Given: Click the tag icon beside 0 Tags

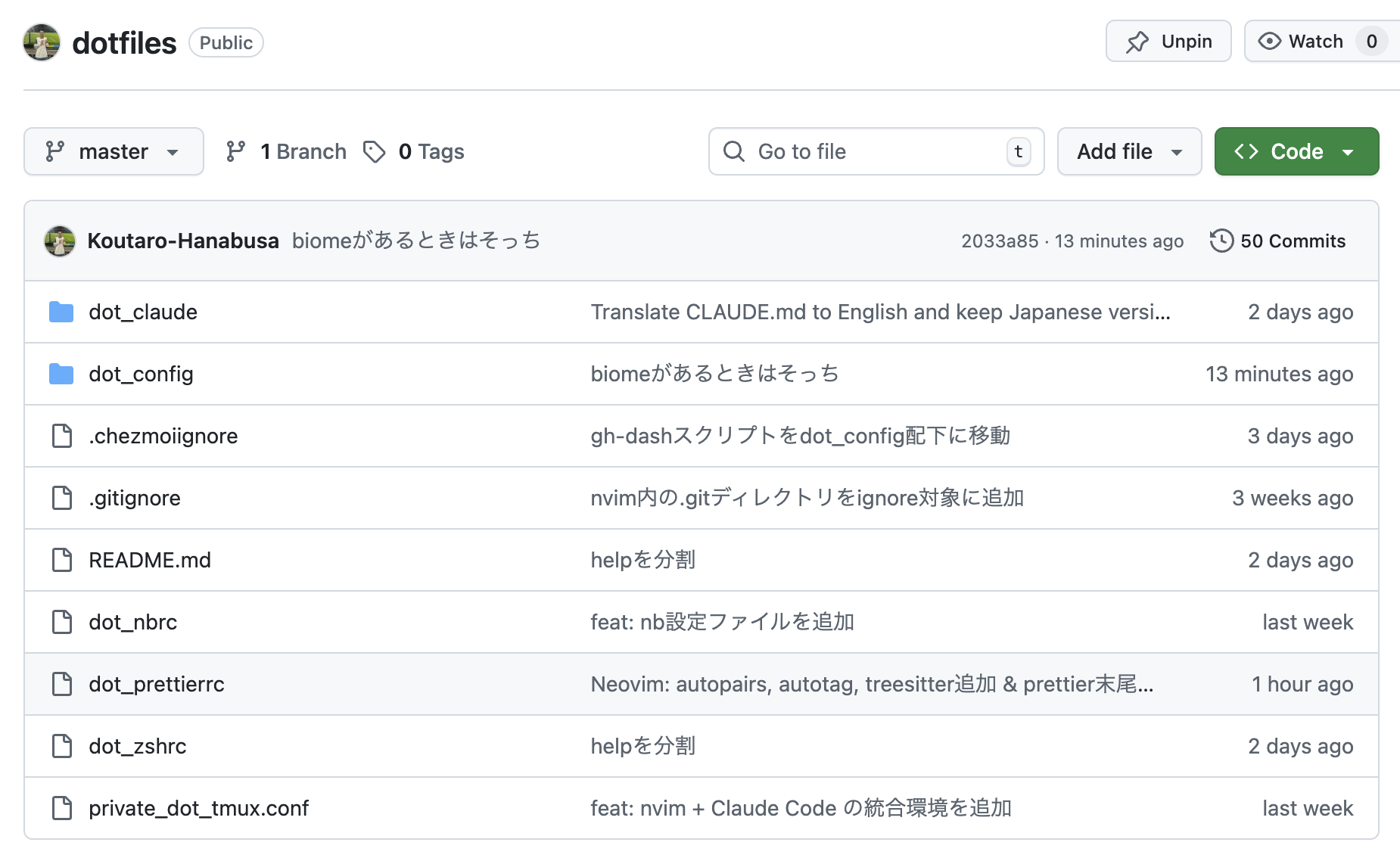Looking at the screenshot, I should coord(374,152).
